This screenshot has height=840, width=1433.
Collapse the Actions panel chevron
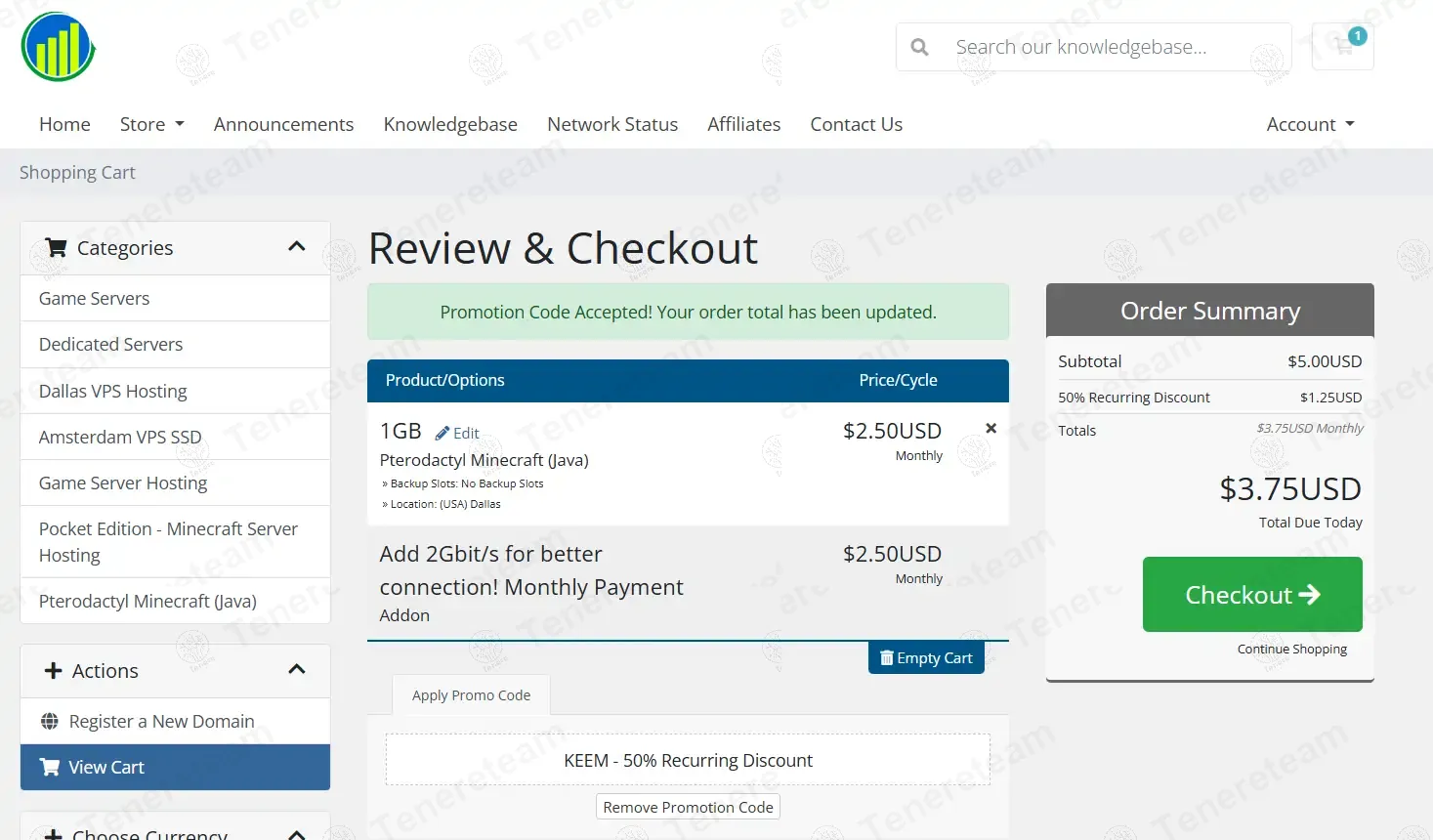(x=297, y=670)
